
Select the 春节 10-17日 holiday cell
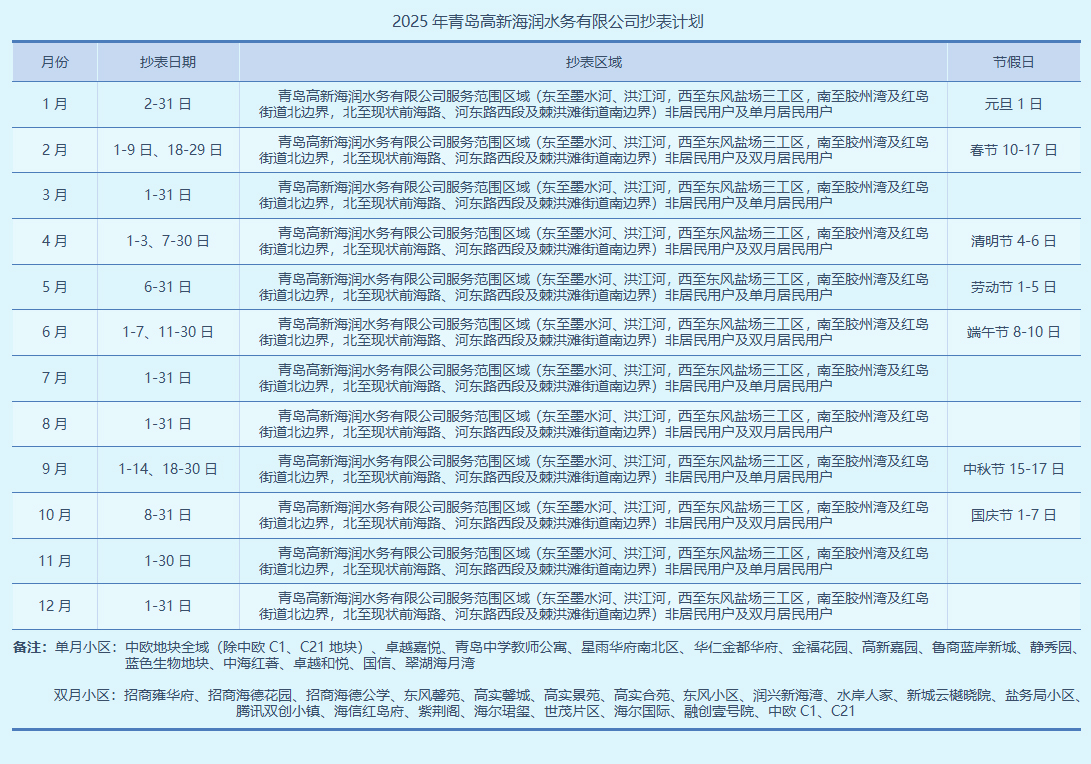[1013, 150]
